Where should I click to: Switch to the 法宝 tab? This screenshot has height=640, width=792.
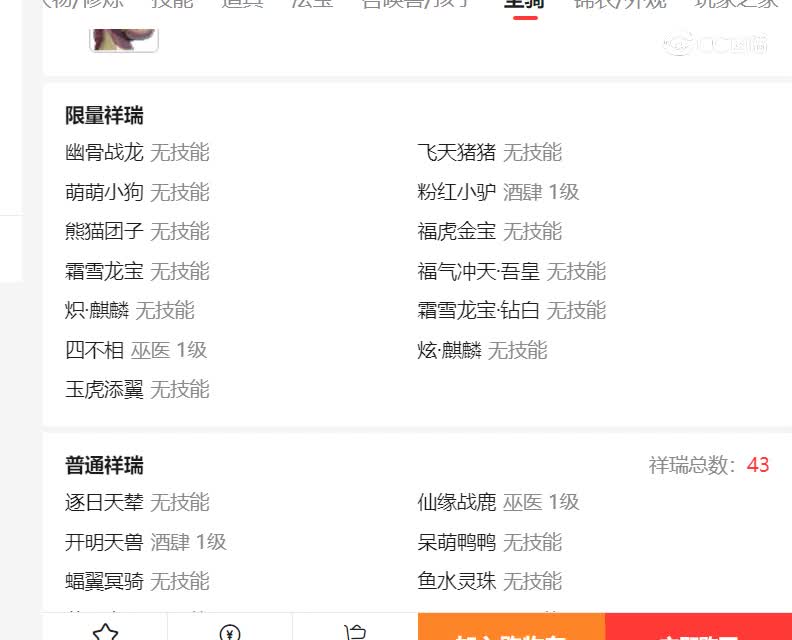[x=313, y=4]
